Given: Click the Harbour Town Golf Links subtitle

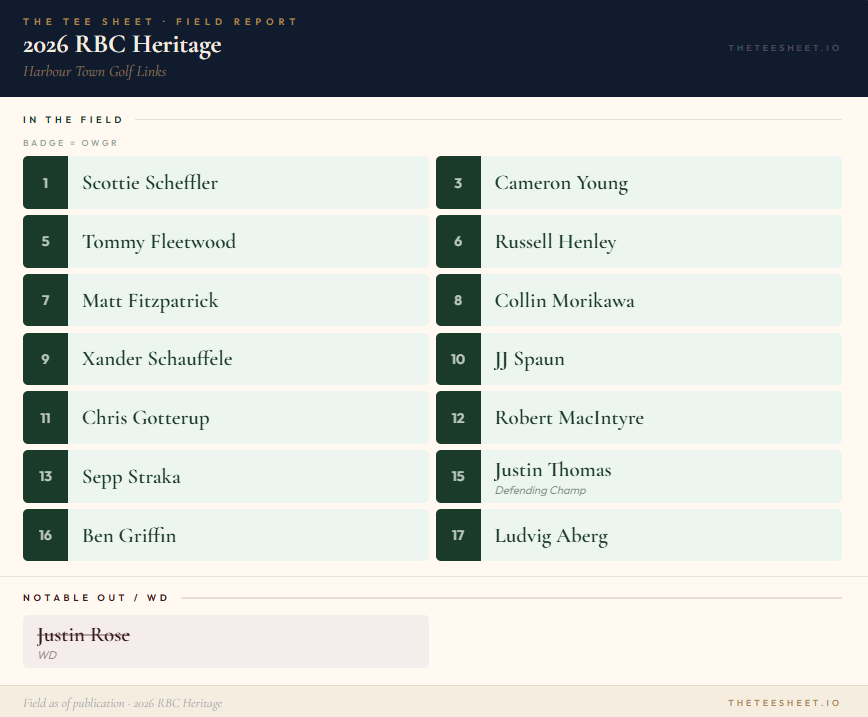Looking at the screenshot, I should click(95, 71).
